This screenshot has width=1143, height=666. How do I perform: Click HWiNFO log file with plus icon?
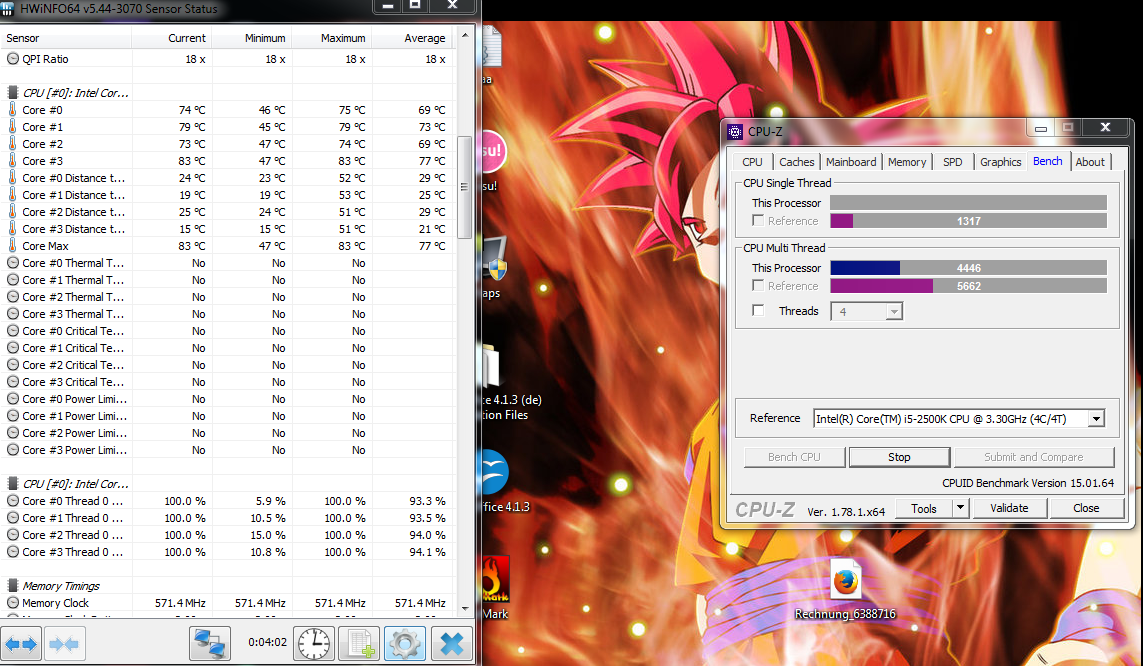coord(359,643)
